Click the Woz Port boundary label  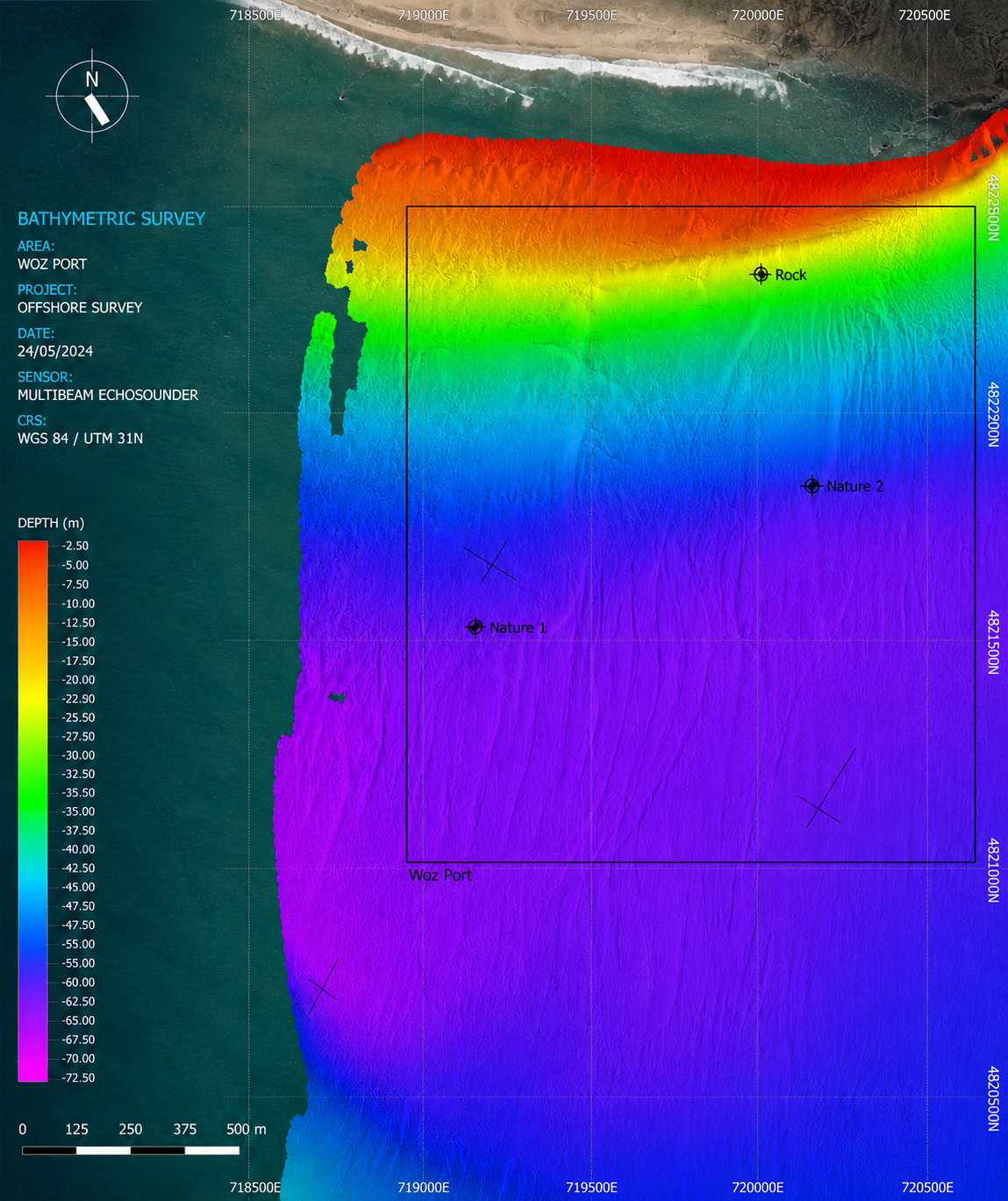[440, 876]
